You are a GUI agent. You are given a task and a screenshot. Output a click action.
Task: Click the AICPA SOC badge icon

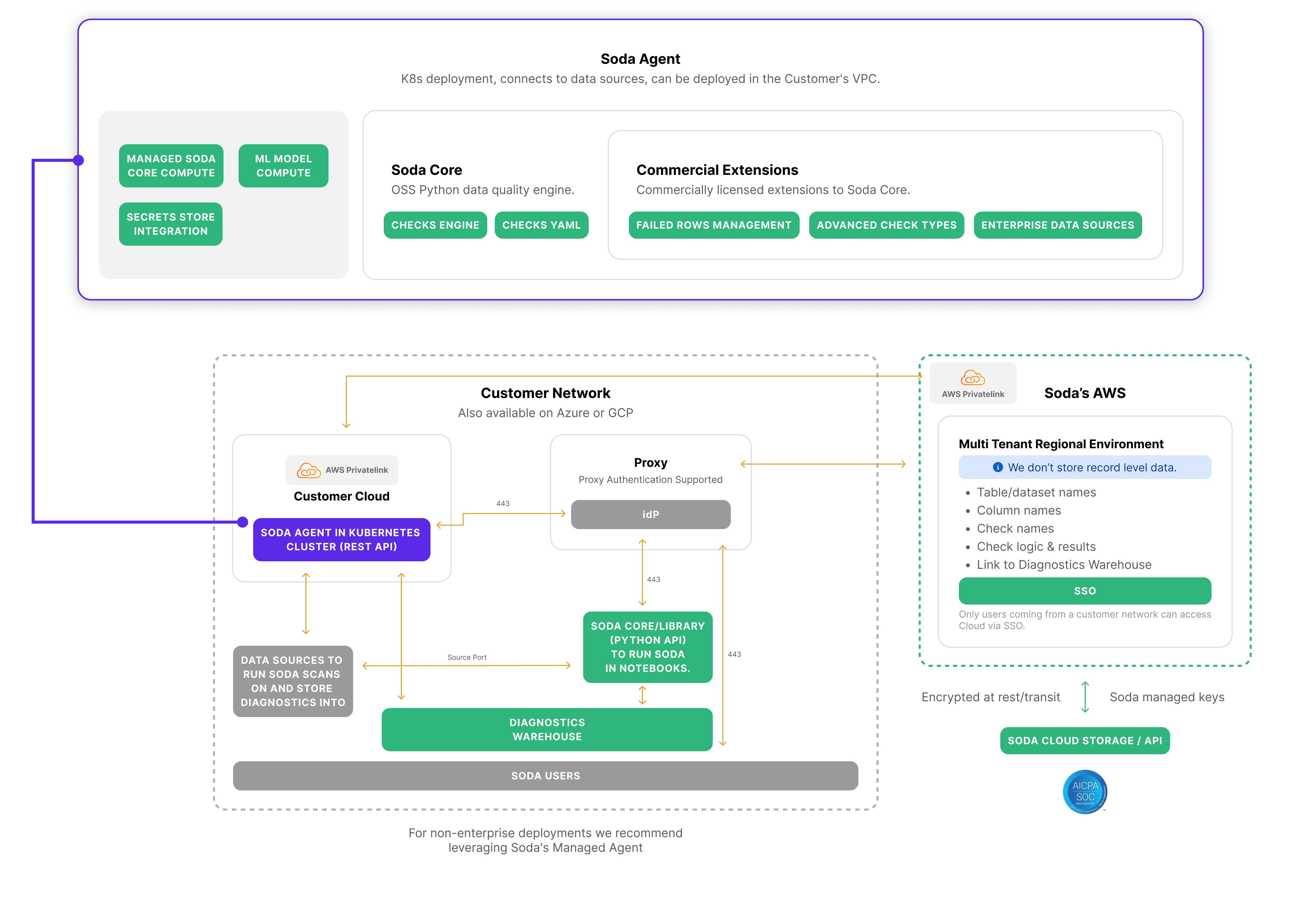[1084, 792]
